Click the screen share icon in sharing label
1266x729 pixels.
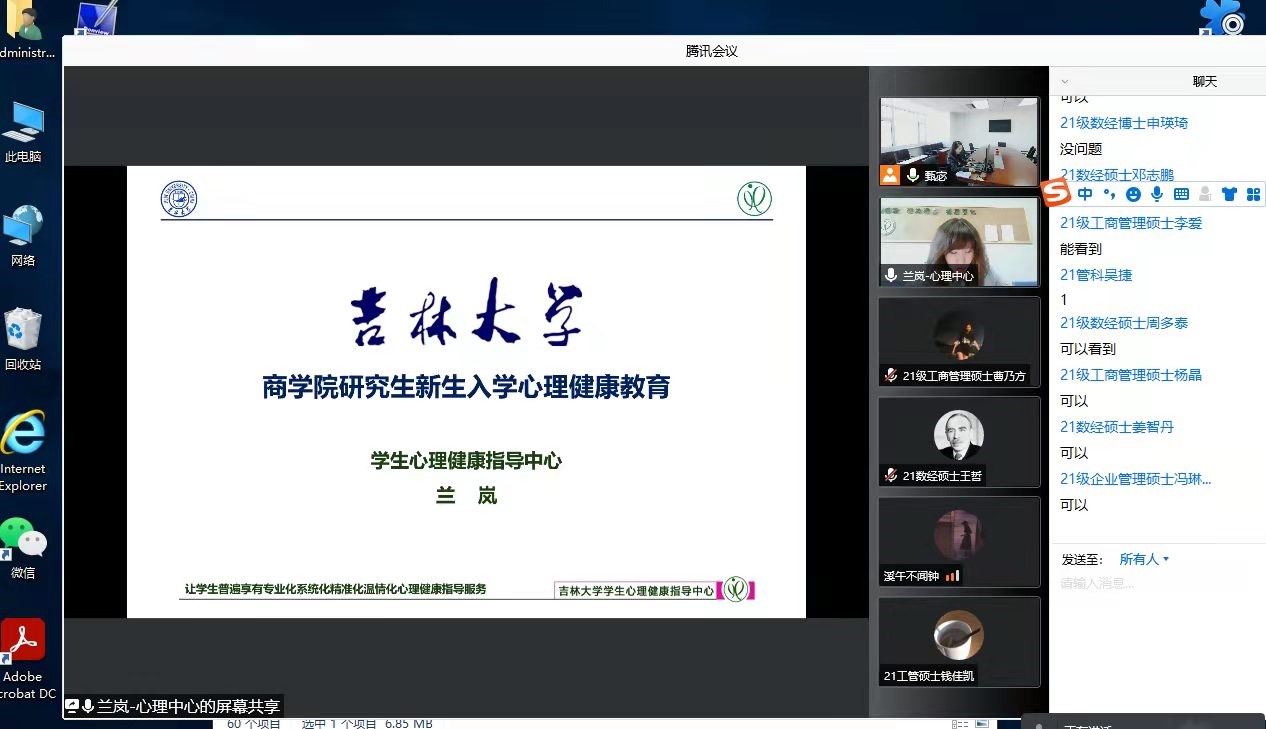[x=72, y=706]
